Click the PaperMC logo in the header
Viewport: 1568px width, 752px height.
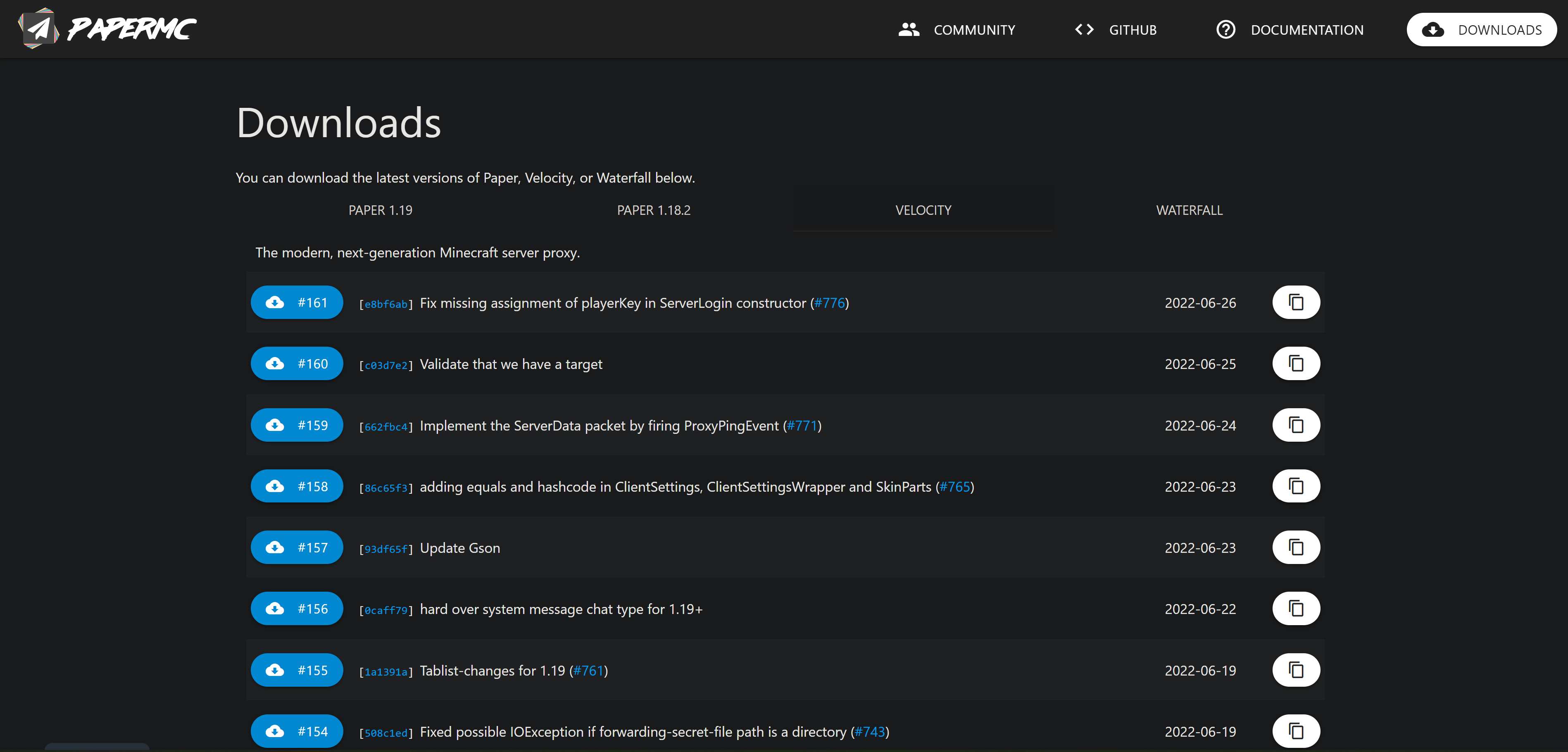107,29
